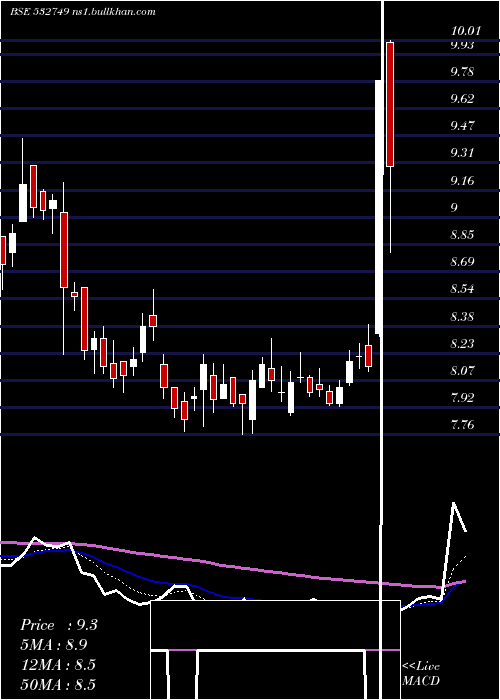Viewport: 500px width, 700px height.
Task: Select the 7.92 price axis label
Action: tap(462, 397)
